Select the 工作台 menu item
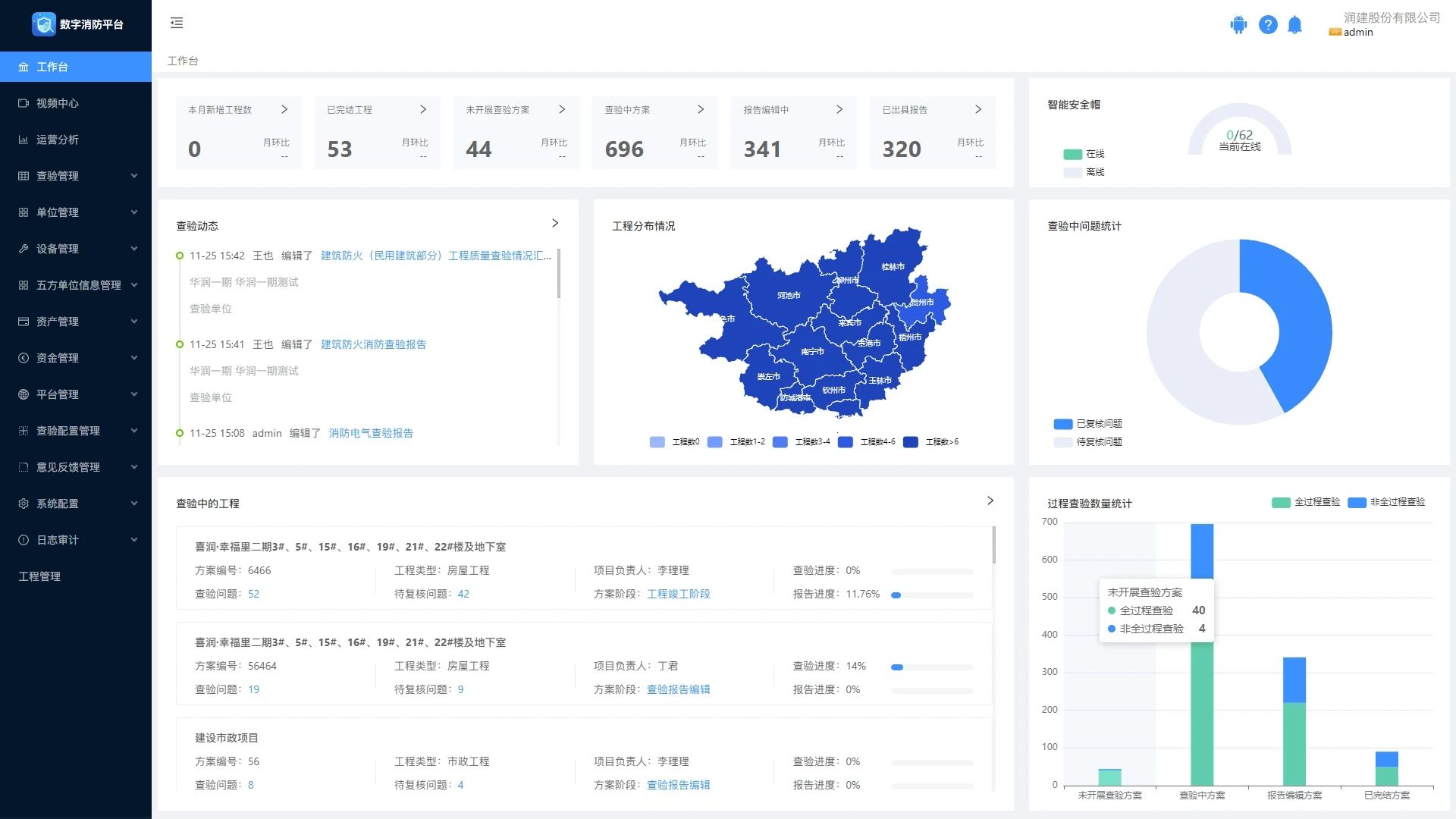Screen dimensions: 1456x819 click(52, 67)
